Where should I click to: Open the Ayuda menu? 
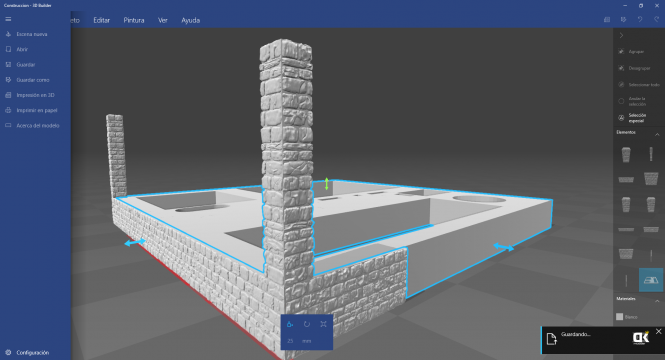pyautogui.click(x=190, y=20)
